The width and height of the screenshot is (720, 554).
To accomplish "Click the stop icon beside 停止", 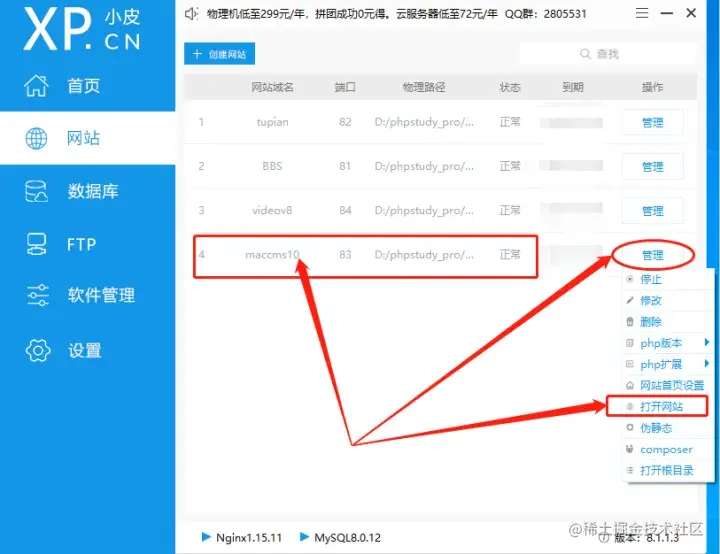I will [630, 279].
